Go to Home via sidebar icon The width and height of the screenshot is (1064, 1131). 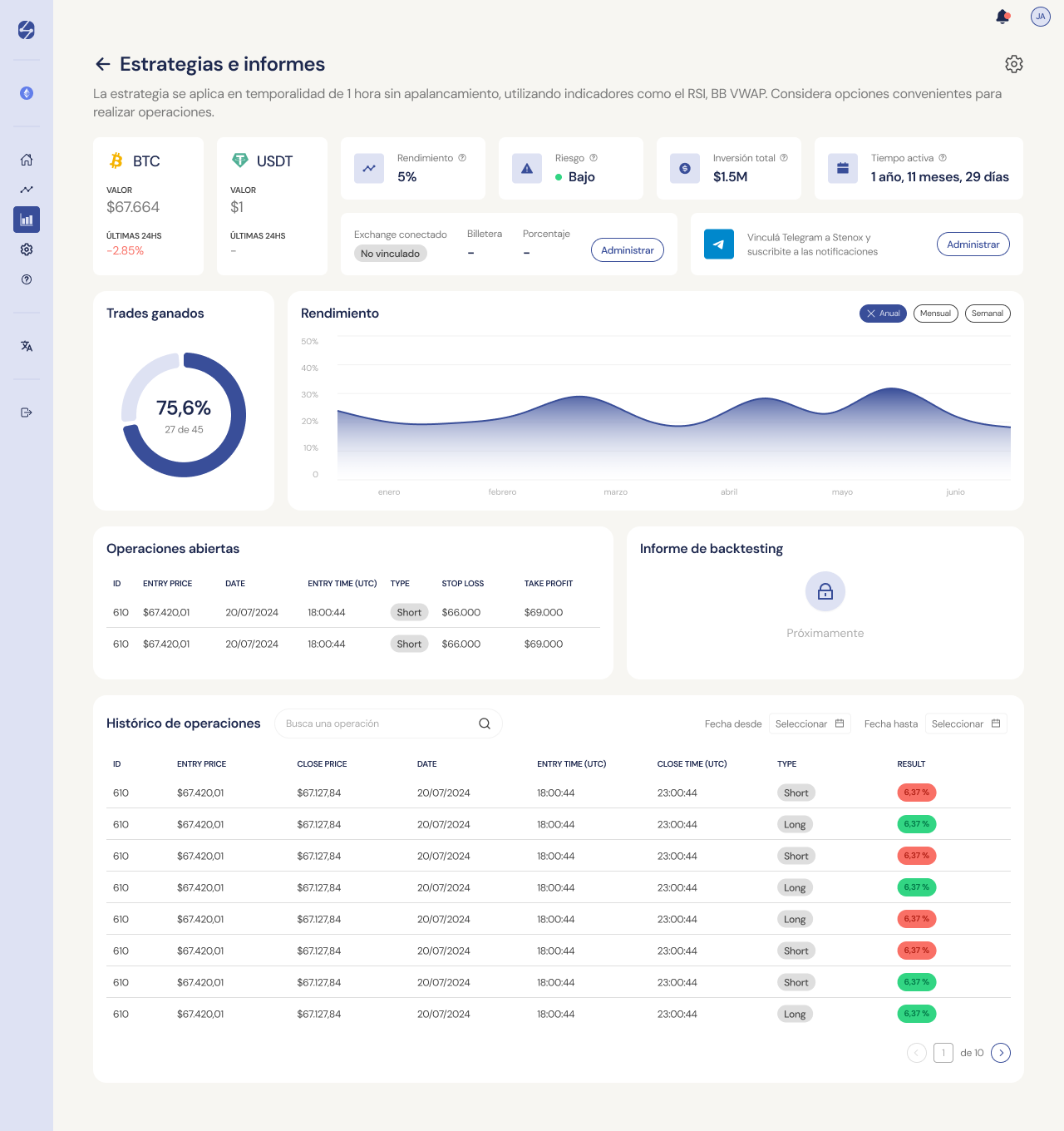(27, 160)
